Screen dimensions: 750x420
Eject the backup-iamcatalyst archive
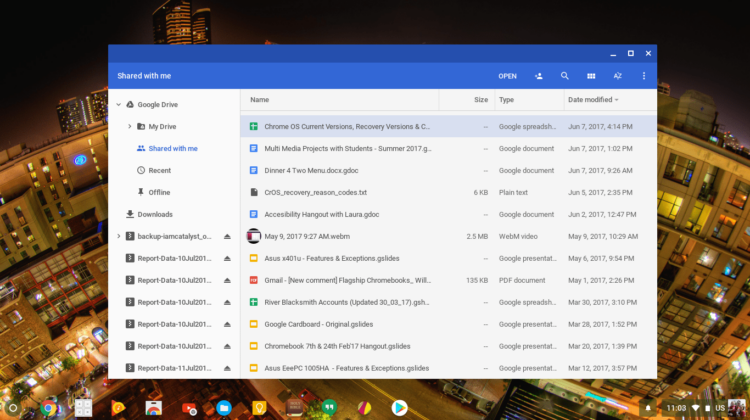tap(227, 237)
